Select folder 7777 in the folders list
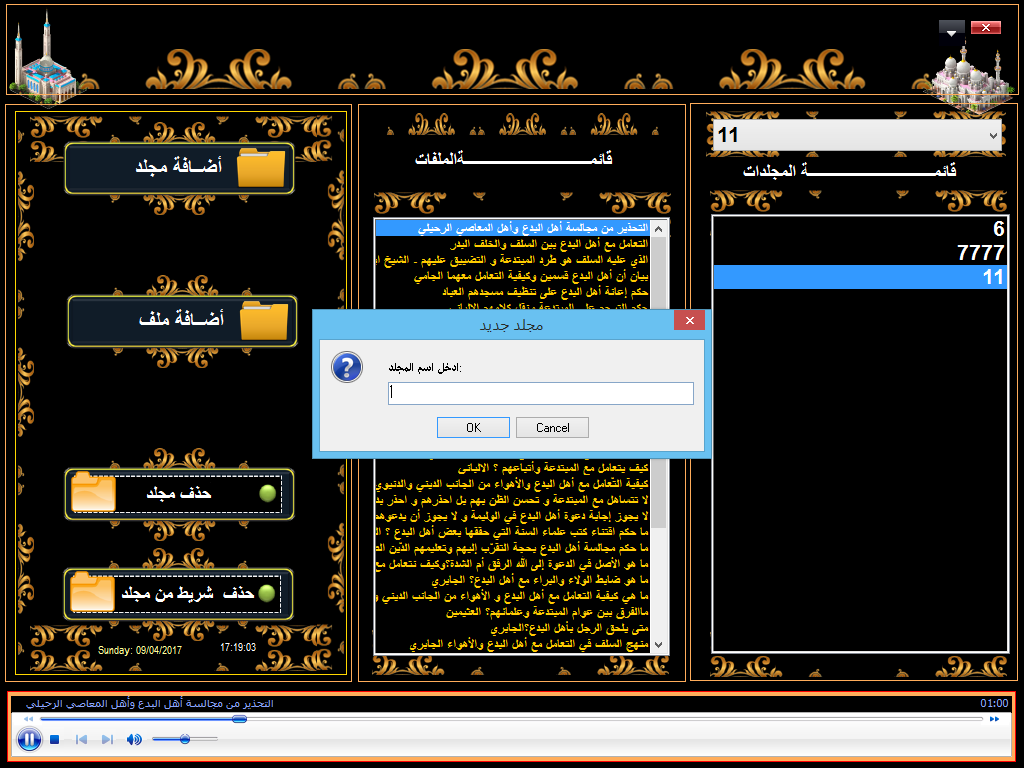Screen dimensions: 1024x768 pyautogui.click(x=860, y=253)
